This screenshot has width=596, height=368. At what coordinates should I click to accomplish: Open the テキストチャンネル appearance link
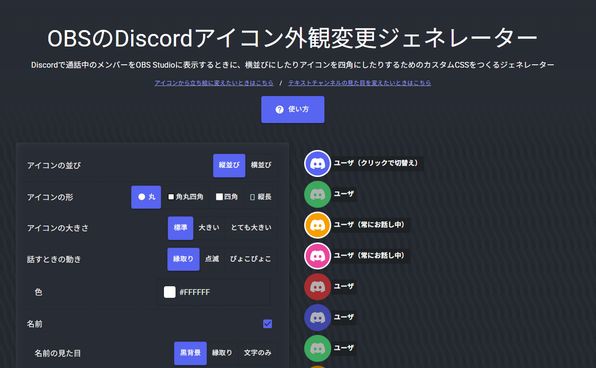click(359, 83)
